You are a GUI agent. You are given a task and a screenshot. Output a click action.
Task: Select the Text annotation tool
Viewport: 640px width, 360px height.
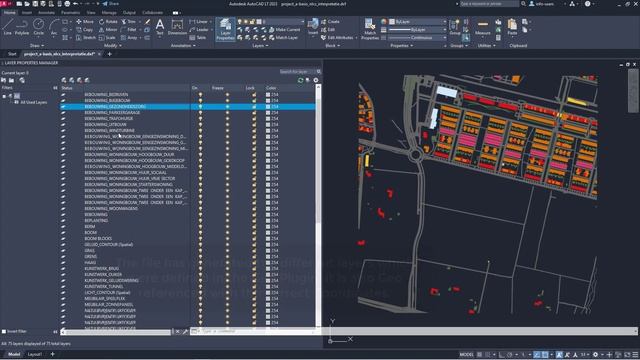pos(160,27)
